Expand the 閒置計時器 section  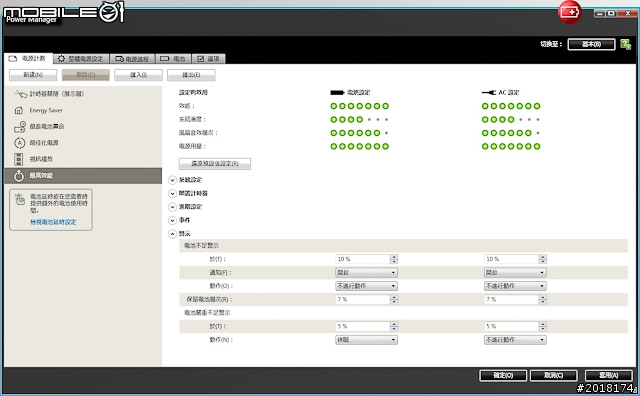(x=172, y=194)
